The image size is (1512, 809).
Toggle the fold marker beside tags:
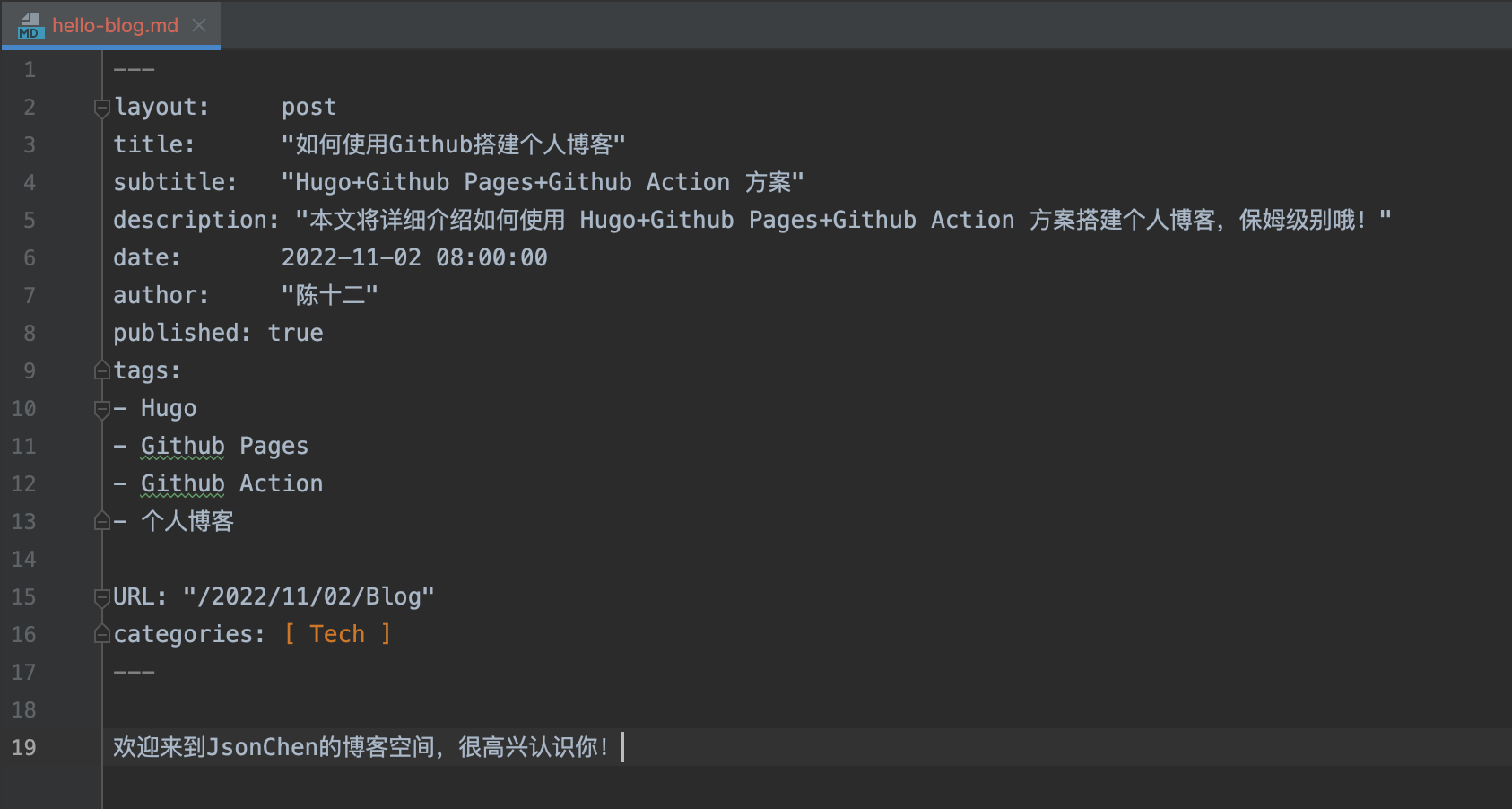(x=100, y=369)
